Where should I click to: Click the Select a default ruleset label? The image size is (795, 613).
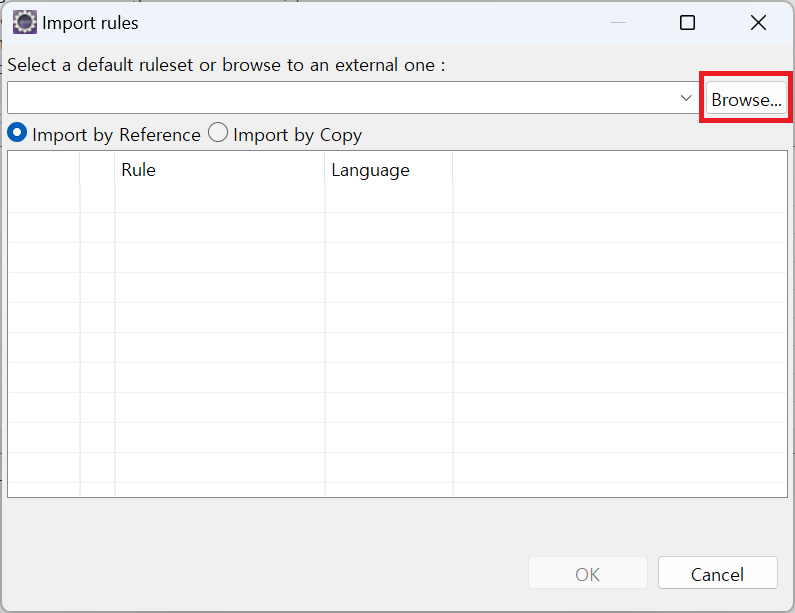point(226,65)
